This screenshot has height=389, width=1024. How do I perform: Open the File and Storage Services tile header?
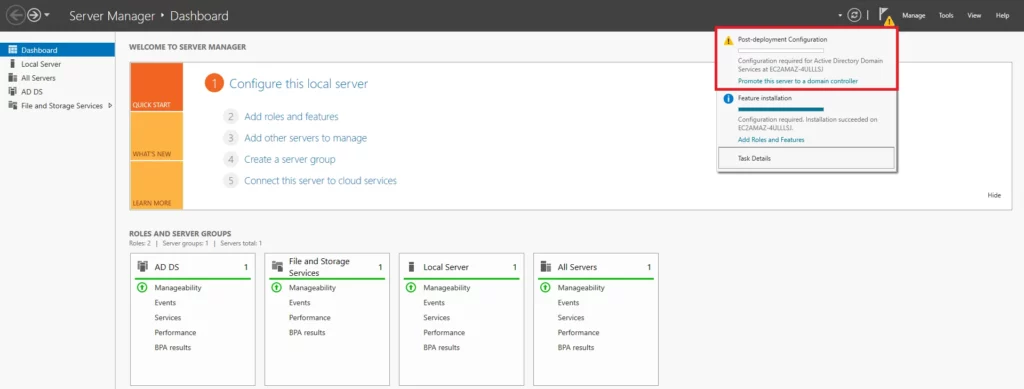(328, 267)
